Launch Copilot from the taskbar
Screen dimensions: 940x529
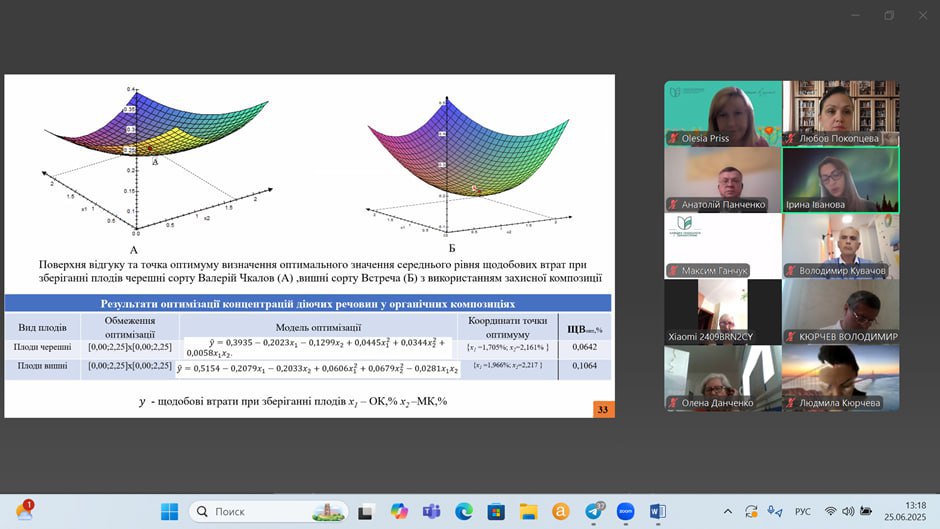tap(399, 512)
